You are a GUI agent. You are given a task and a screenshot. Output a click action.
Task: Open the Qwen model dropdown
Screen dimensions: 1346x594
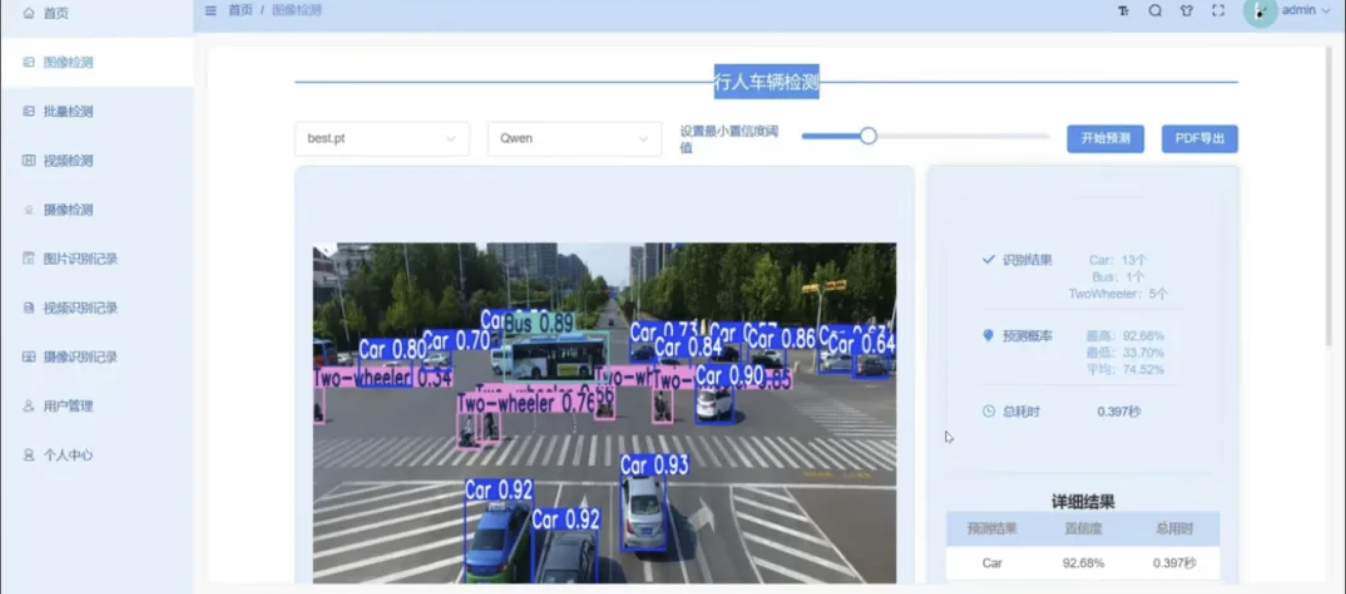[x=574, y=139]
